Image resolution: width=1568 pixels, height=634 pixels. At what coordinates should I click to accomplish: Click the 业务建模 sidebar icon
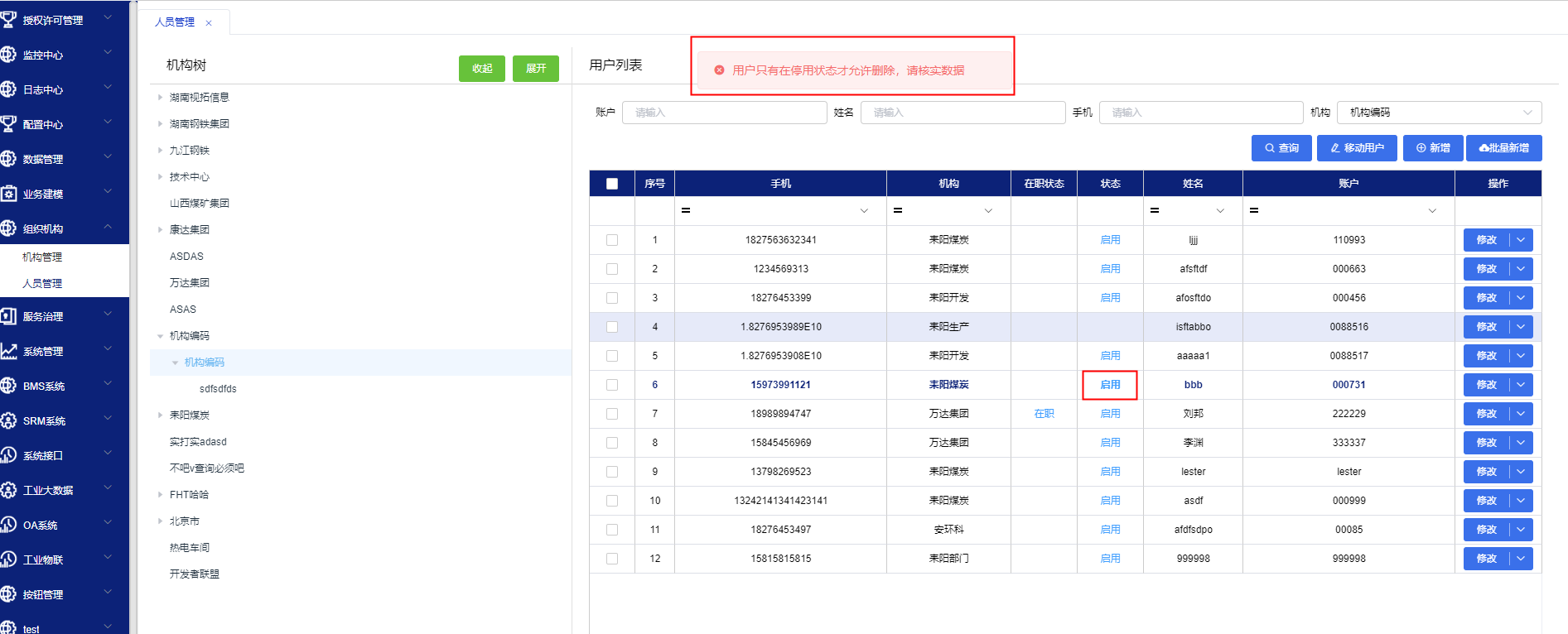(x=8, y=194)
